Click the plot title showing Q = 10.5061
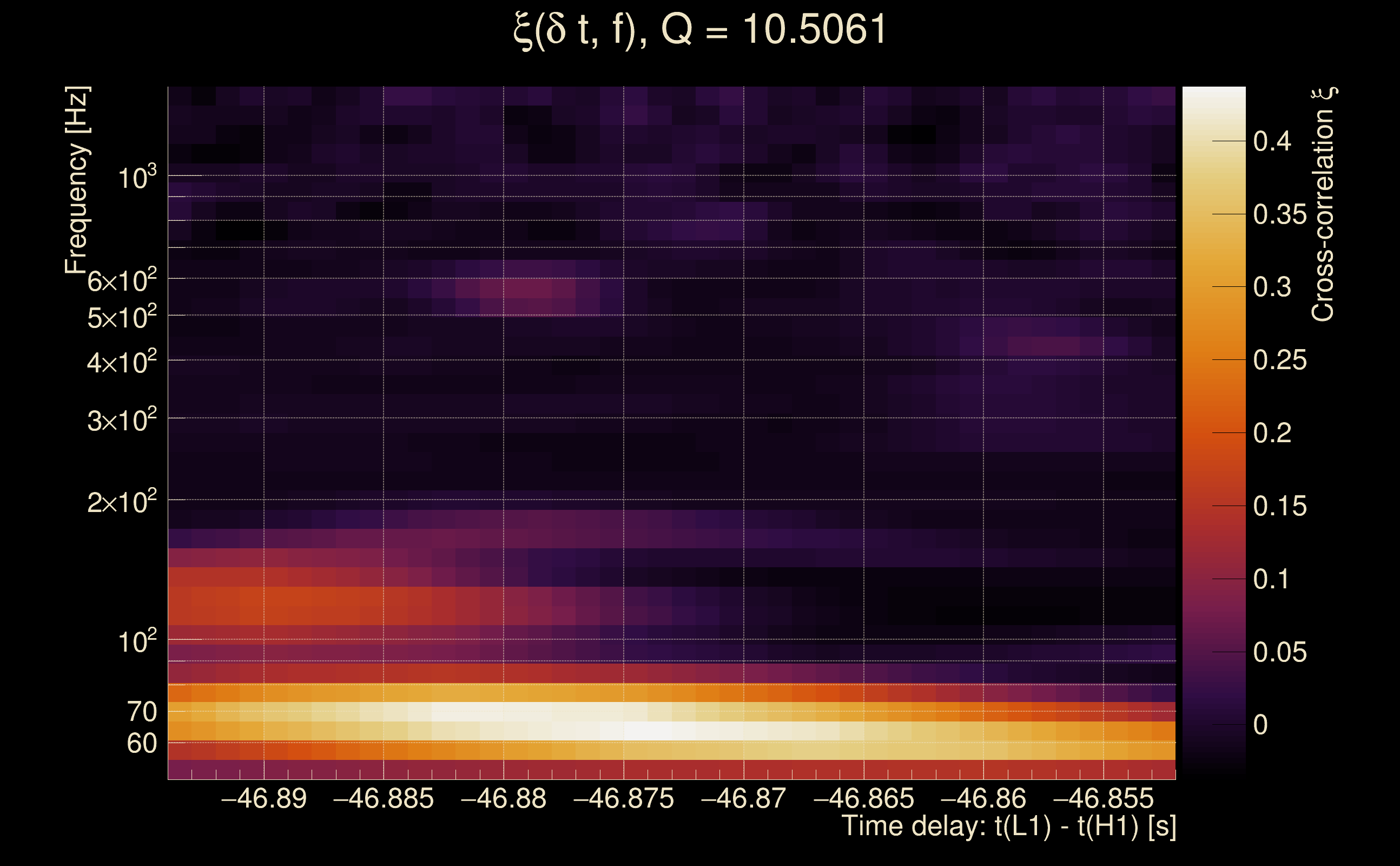 699,30
